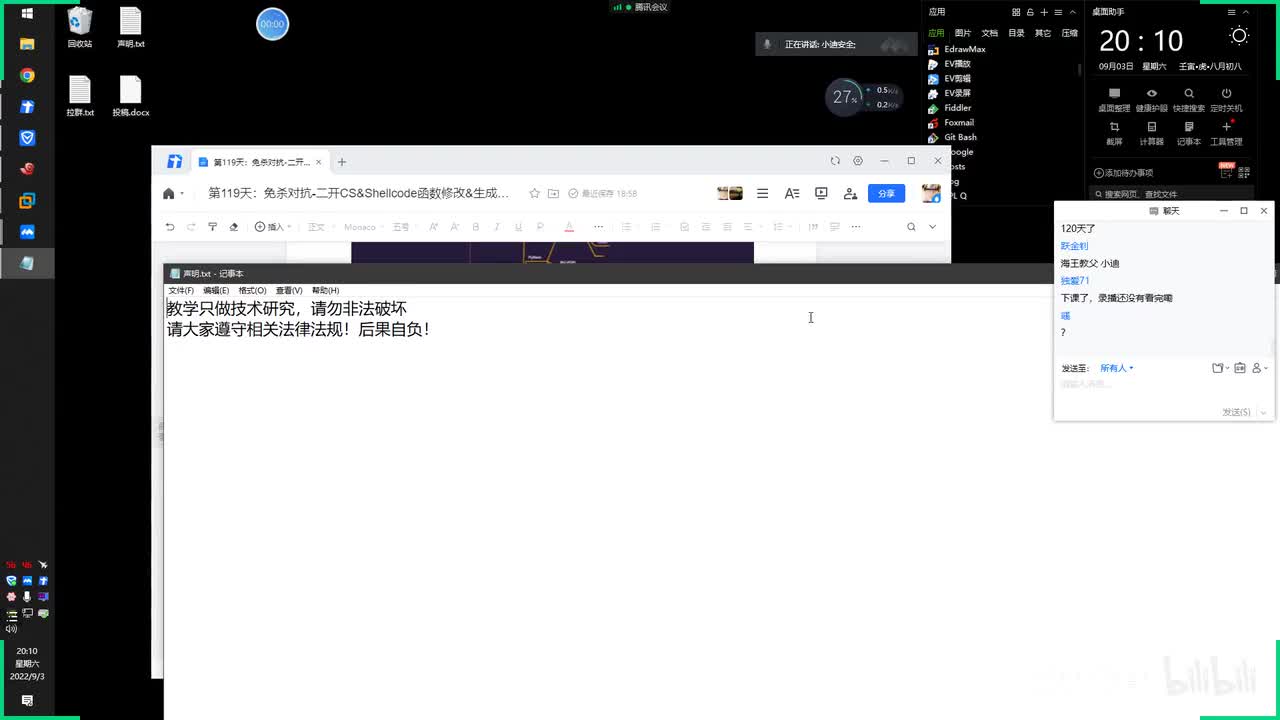The height and width of the screenshot is (720, 1280).
Task: Start presentation mode icon in docs
Action: (821, 194)
